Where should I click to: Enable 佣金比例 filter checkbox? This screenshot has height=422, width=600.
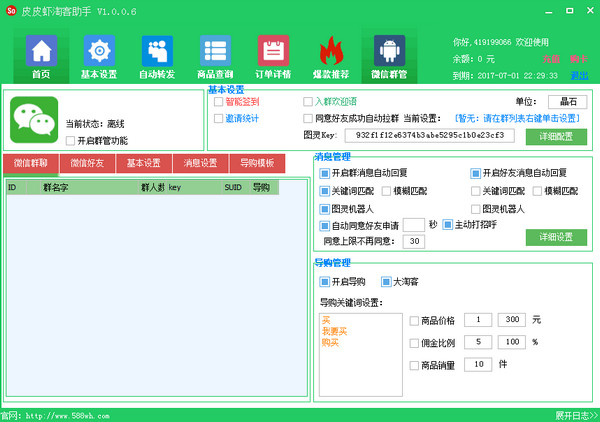(414, 343)
